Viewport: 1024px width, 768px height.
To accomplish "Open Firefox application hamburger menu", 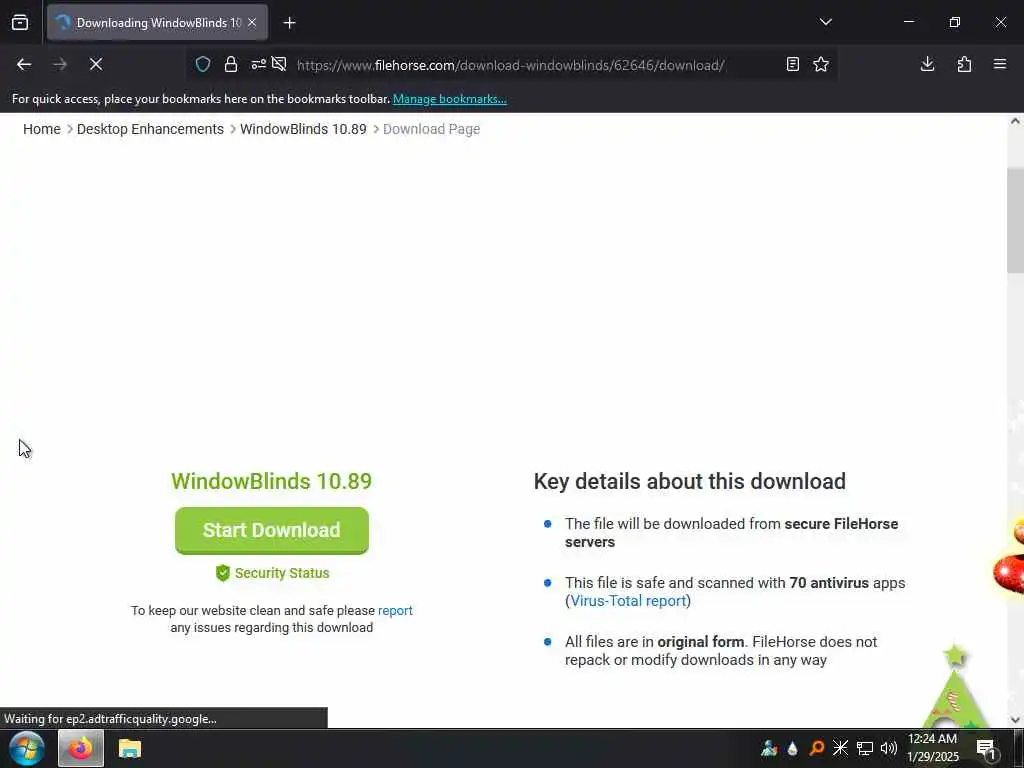I will (1000, 64).
